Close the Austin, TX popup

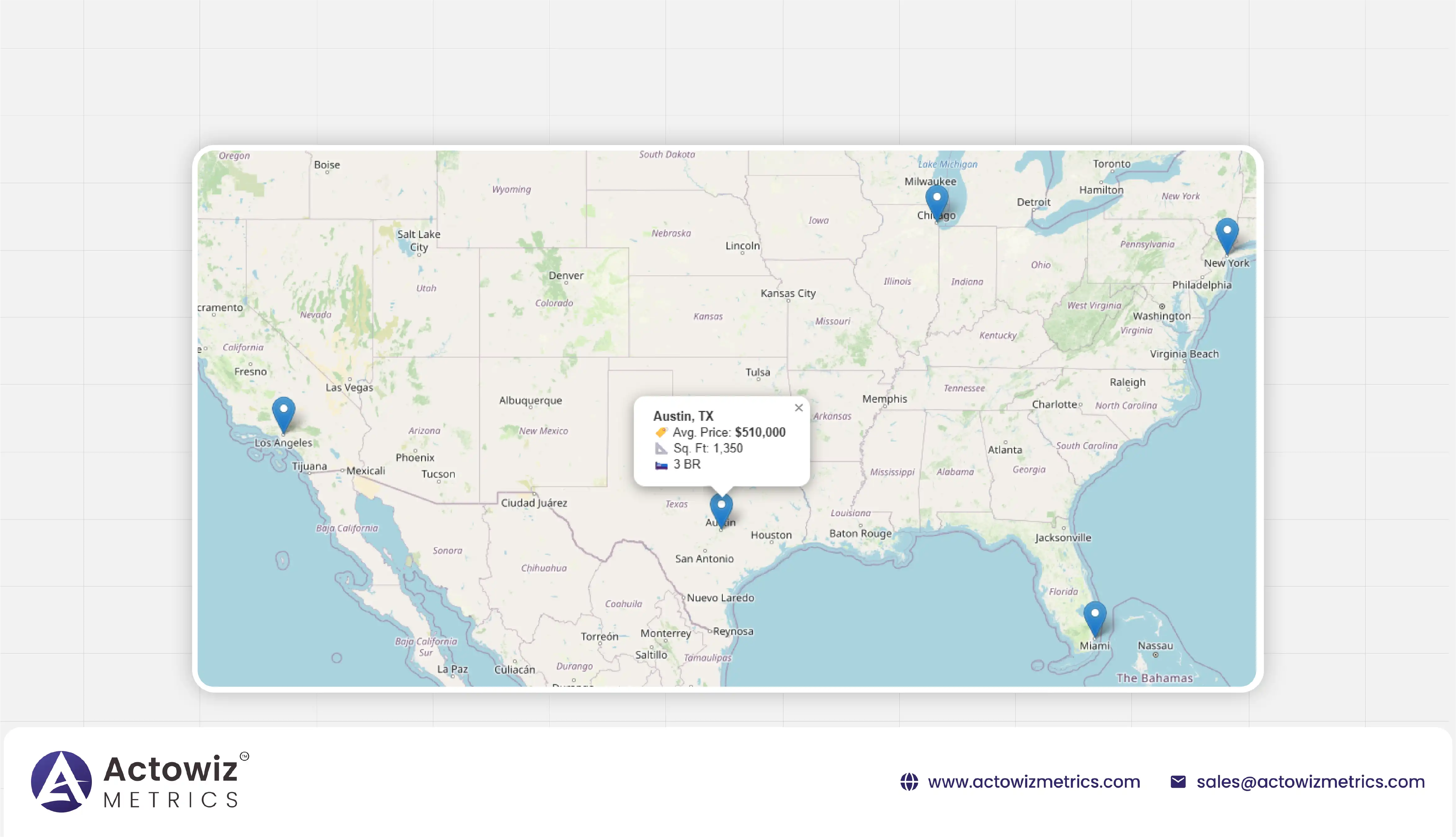[799, 408]
